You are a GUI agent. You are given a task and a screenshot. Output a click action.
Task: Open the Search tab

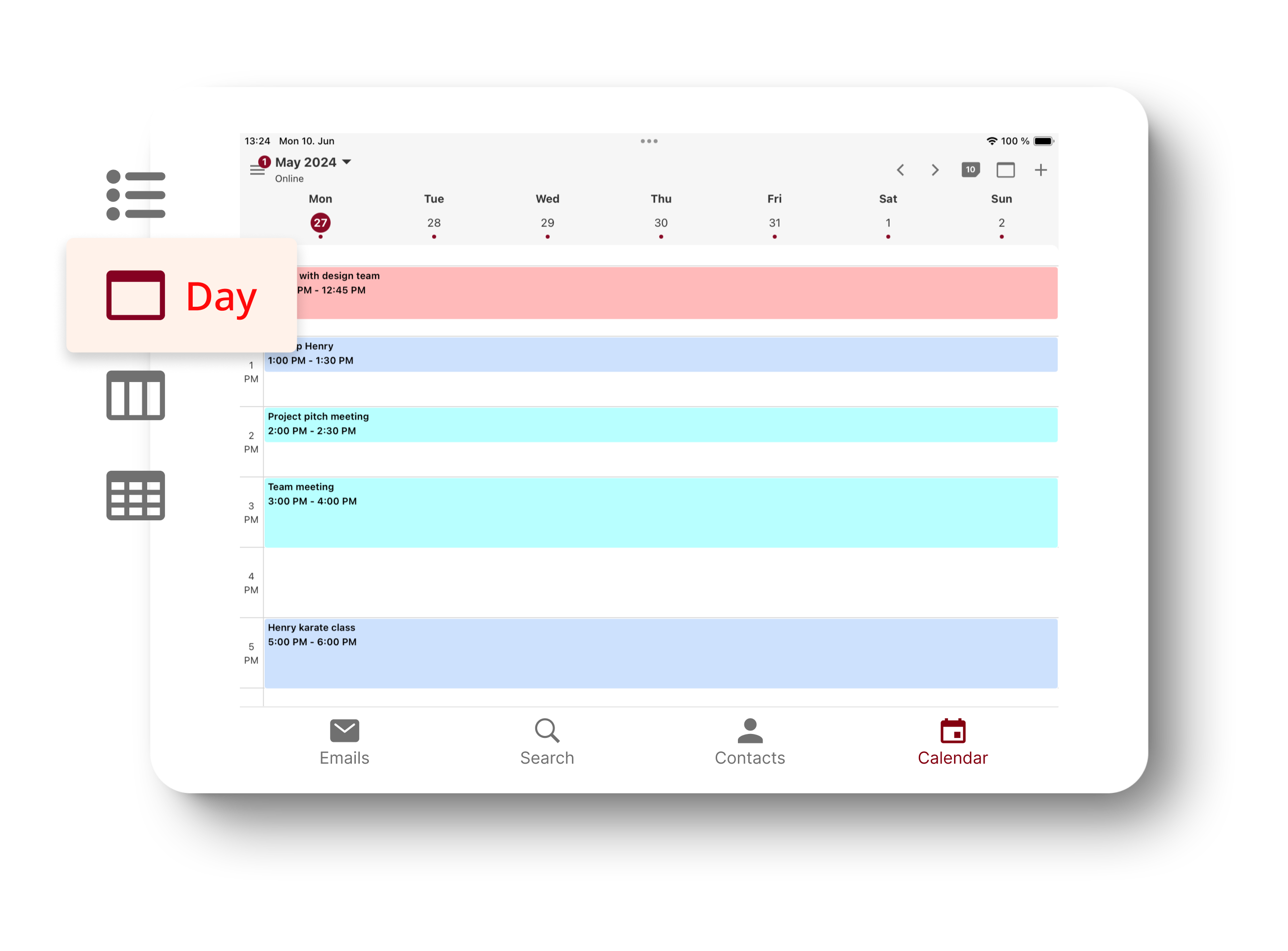pyautogui.click(x=546, y=742)
